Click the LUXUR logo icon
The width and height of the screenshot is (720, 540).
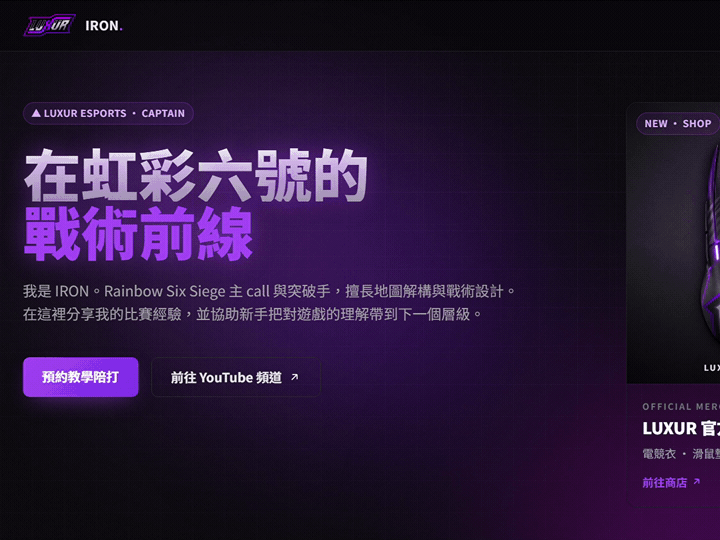[x=49, y=25]
